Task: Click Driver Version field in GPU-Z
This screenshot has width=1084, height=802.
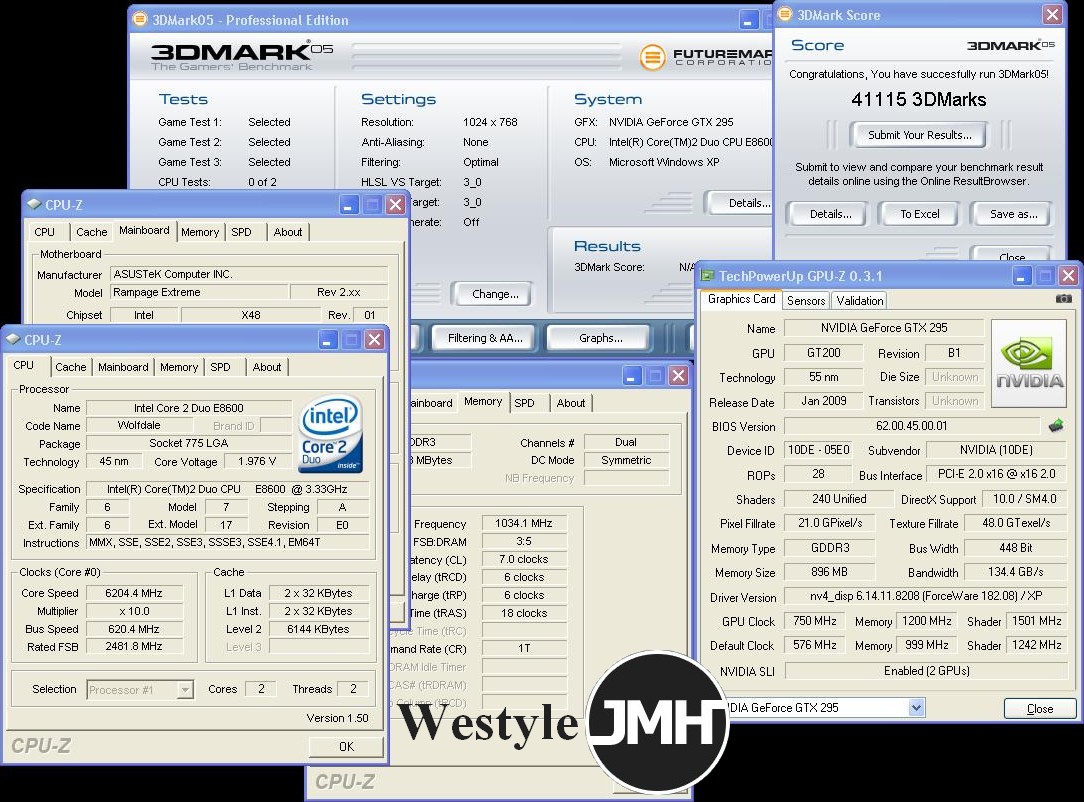Action: 926,596
